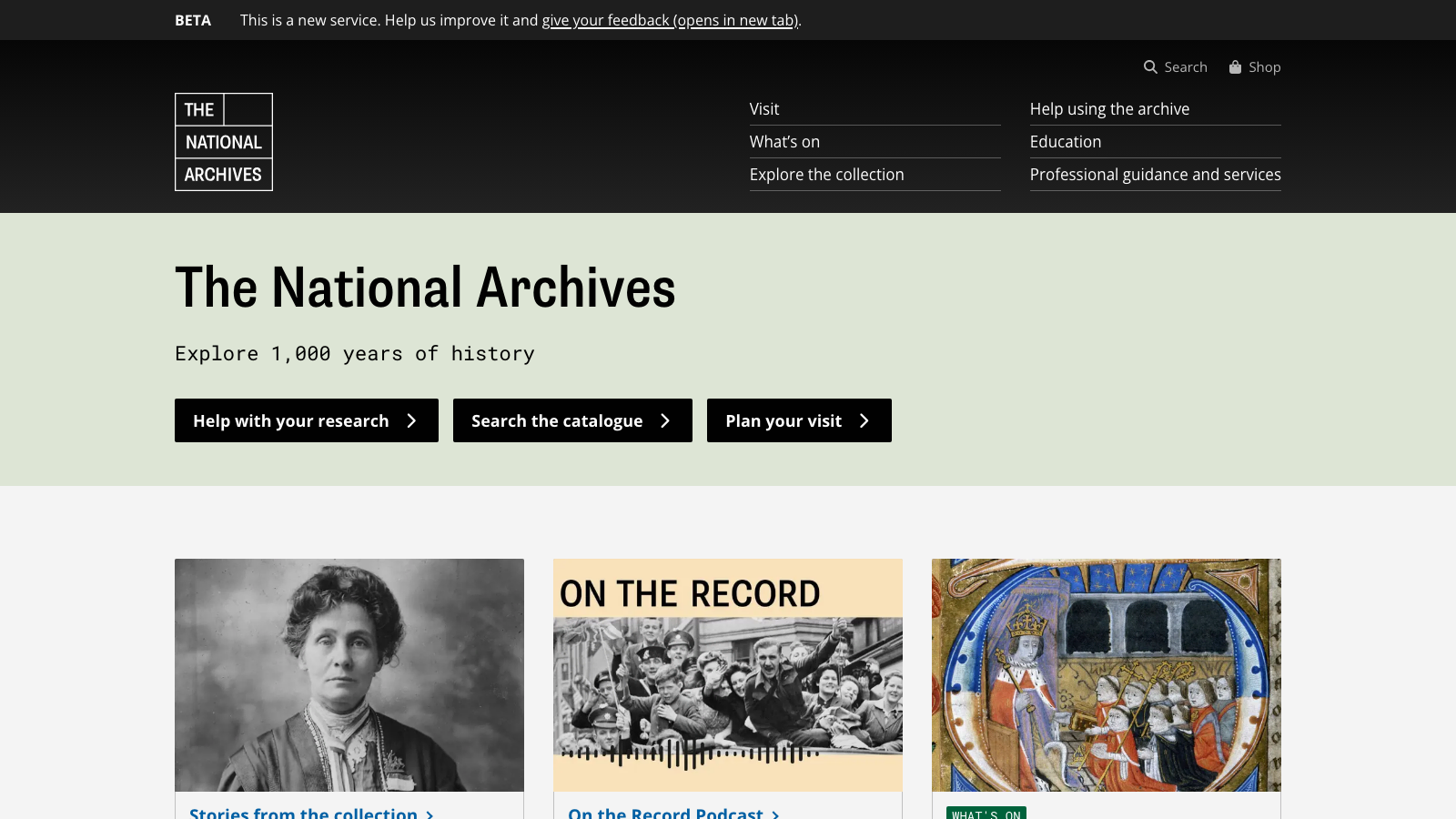1456x819 pixels.
Task: Select Explore the collection in navigation
Action: tap(826, 174)
